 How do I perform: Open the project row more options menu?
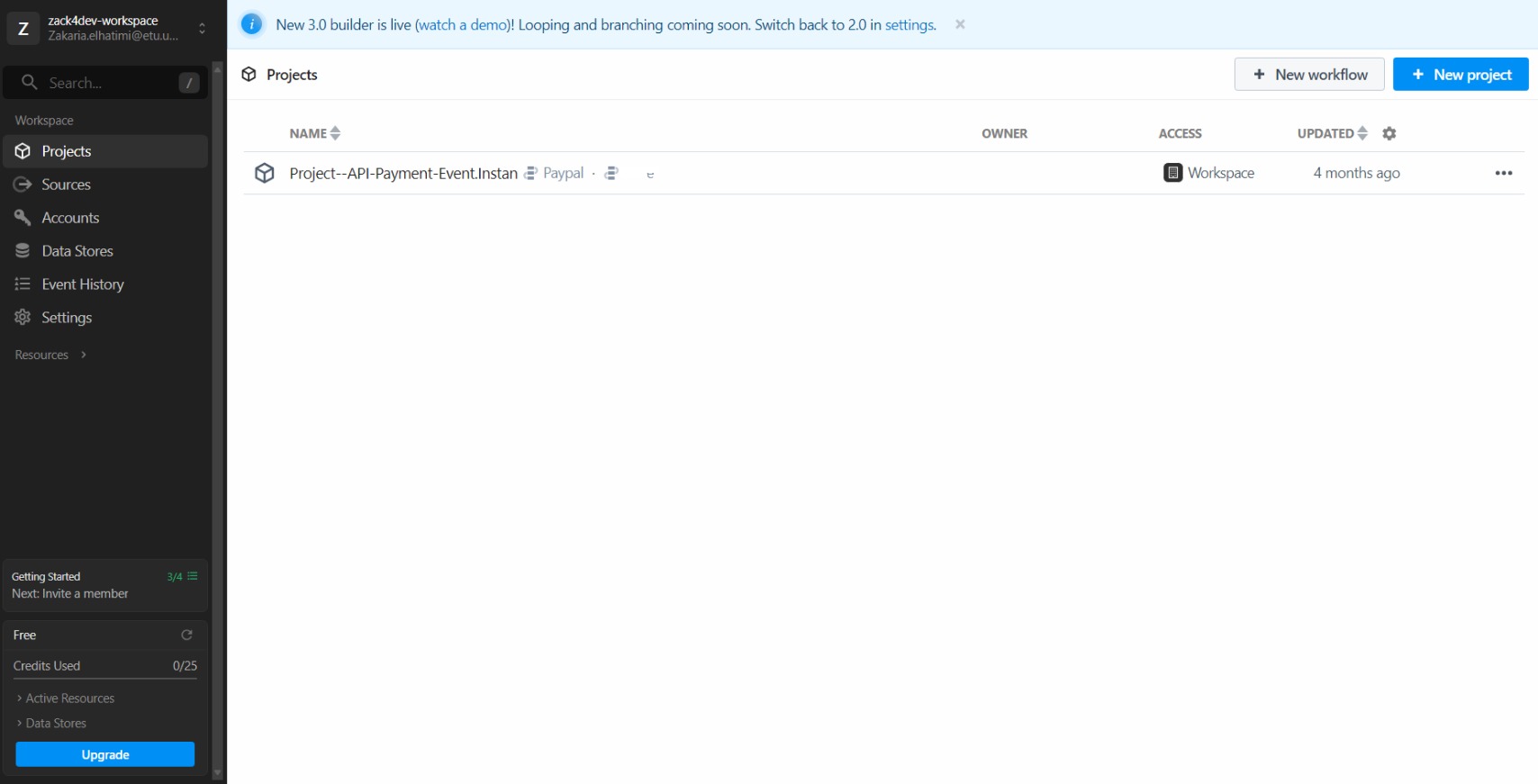pos(1504,173)
